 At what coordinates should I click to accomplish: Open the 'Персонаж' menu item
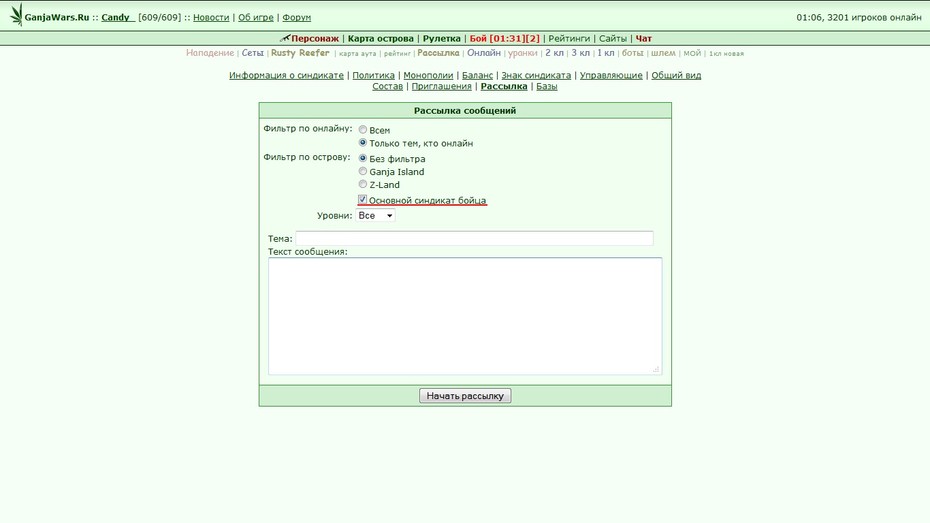click(315, 39)
